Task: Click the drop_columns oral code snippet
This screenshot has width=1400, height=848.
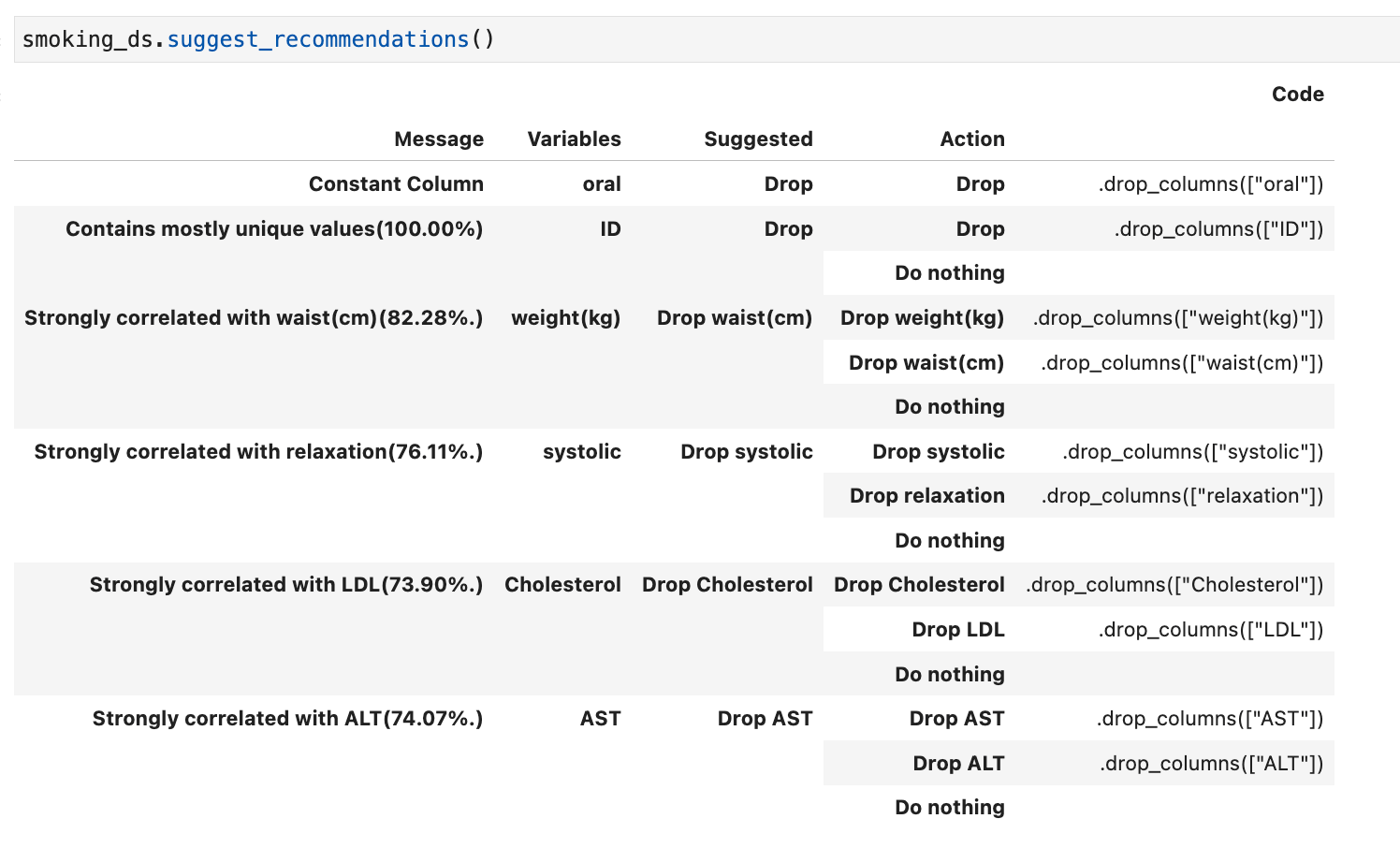Action: pyautogui.click(x=1212, y=183)
